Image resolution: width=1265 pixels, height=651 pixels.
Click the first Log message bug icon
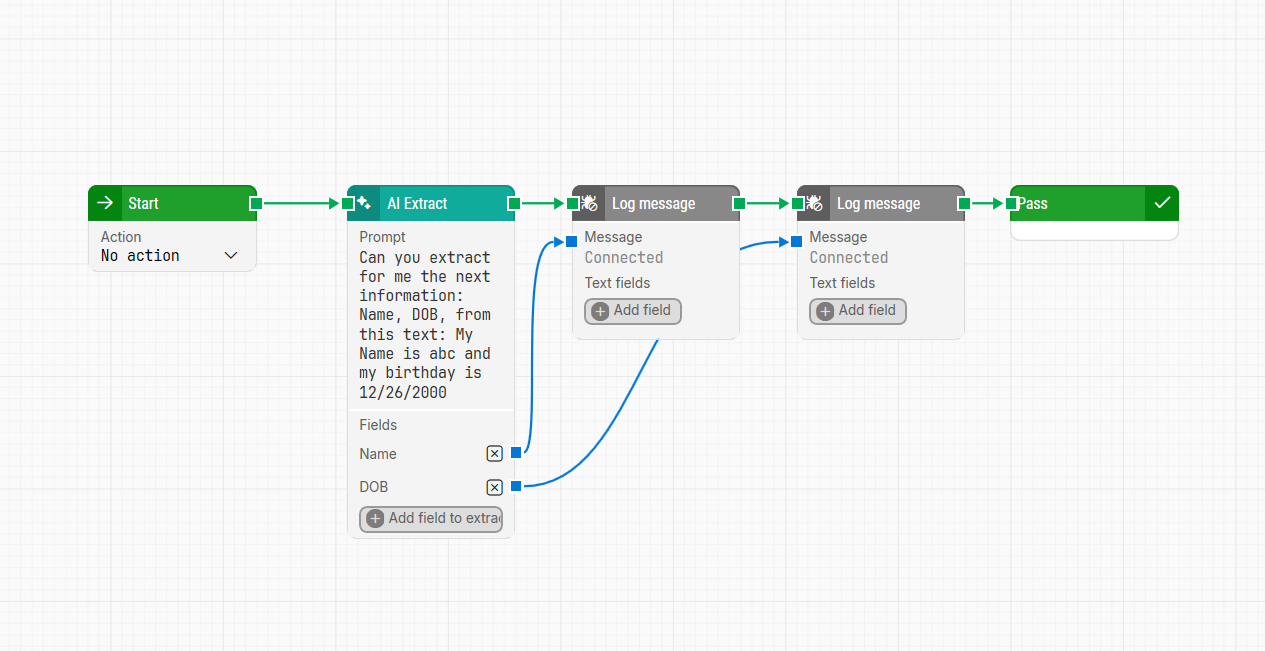[589, 203]
